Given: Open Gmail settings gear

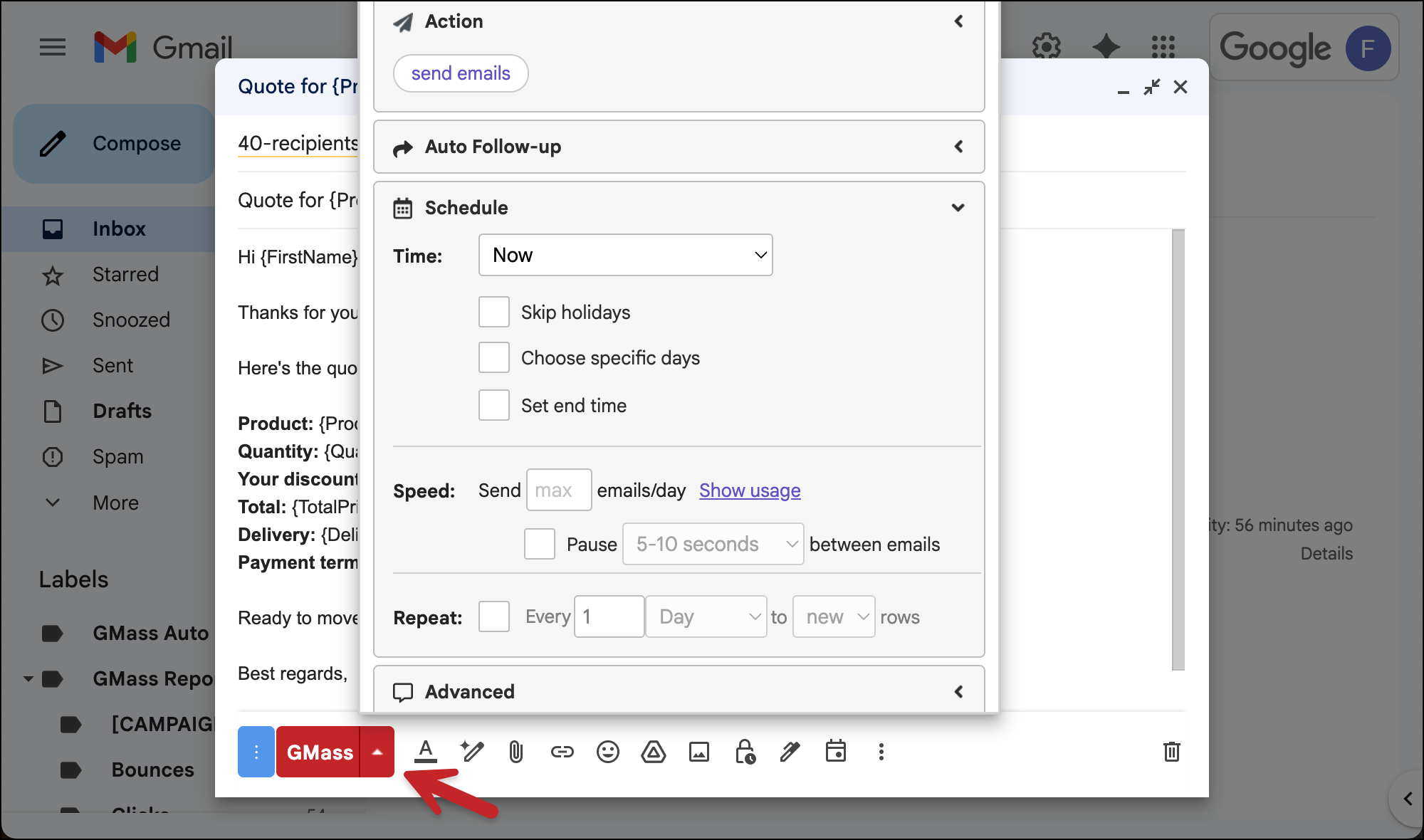Looking at the screenshot, I should click(x=1046, y=46).
